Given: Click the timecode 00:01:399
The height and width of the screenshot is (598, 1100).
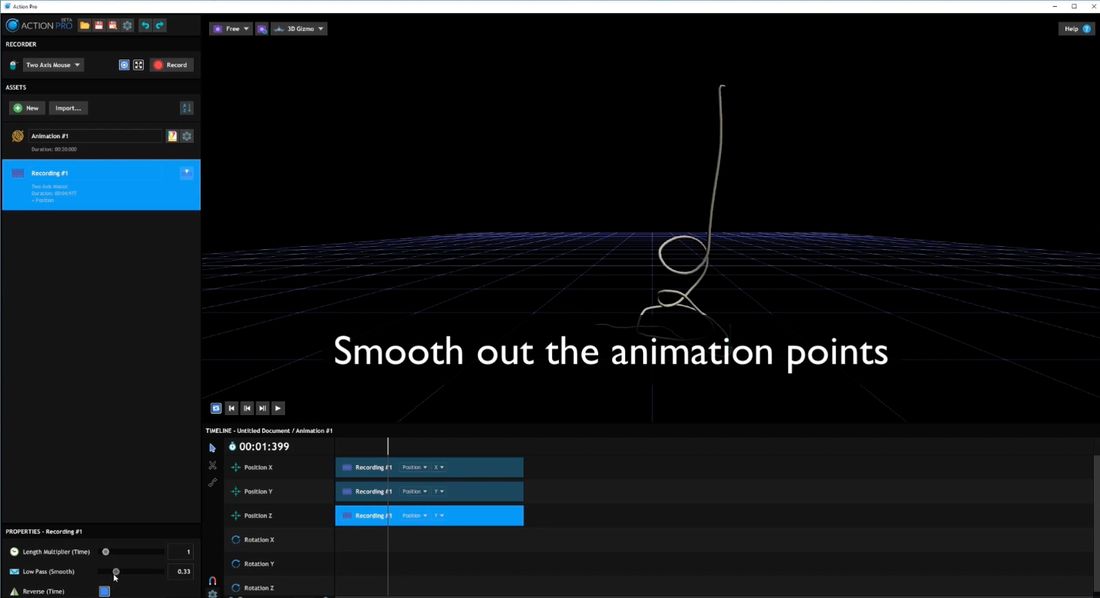Looking at the screenshot, I should click(x=264, y=446).
